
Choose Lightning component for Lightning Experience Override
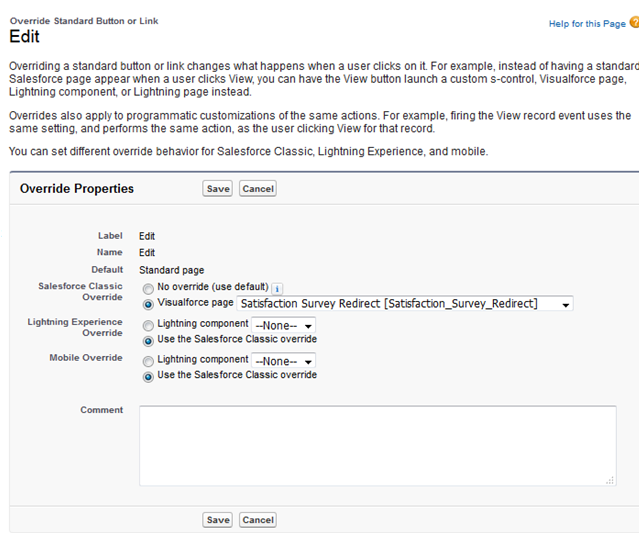tap(149, 325)
